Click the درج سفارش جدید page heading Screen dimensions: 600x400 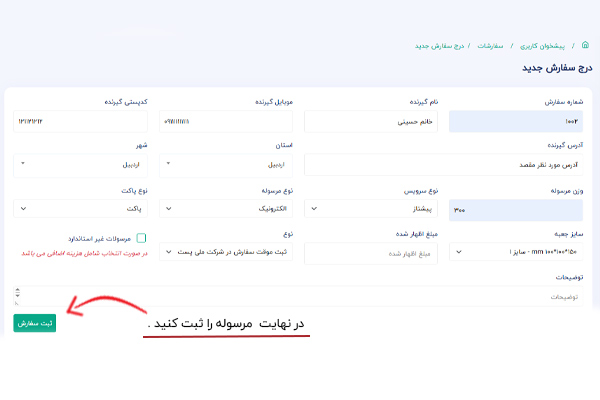557,68
